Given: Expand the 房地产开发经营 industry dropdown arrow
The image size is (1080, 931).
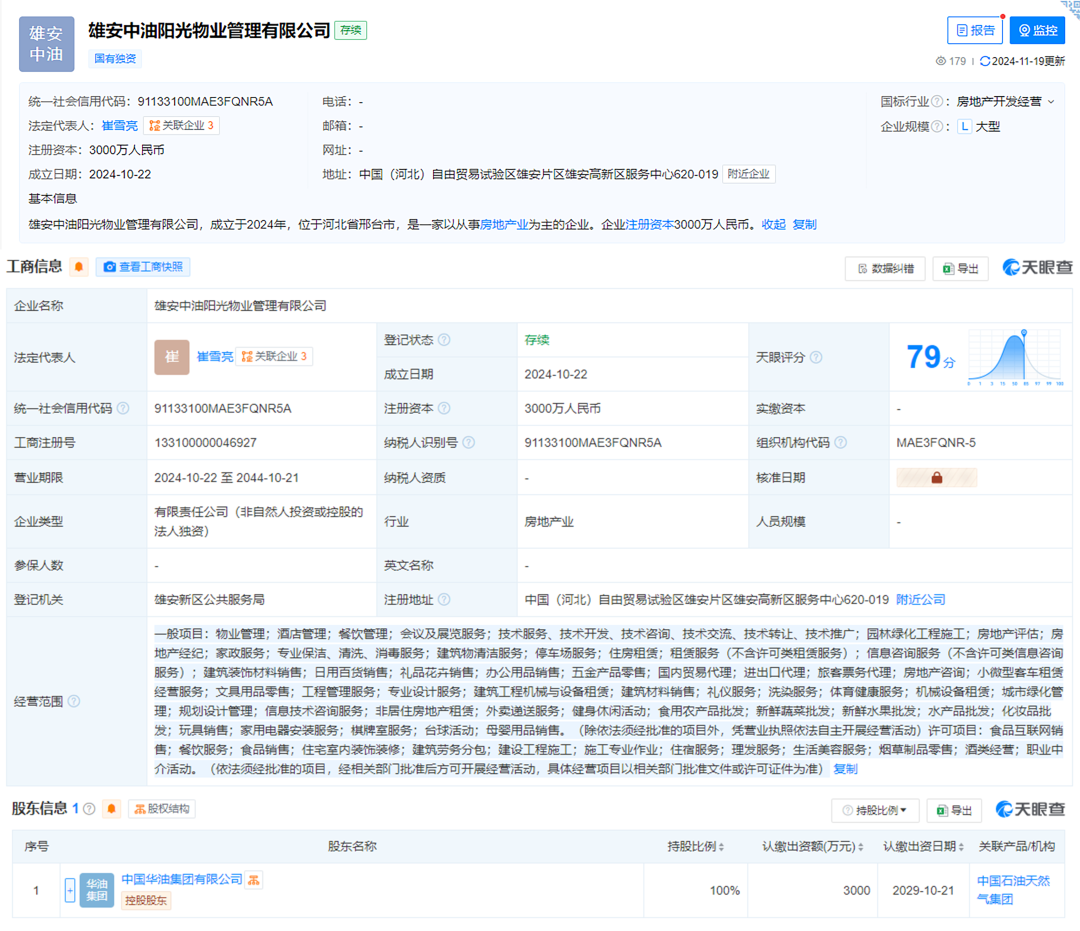Looking at the screenshot, I should pyautogui.click(x=1051, y=101).
